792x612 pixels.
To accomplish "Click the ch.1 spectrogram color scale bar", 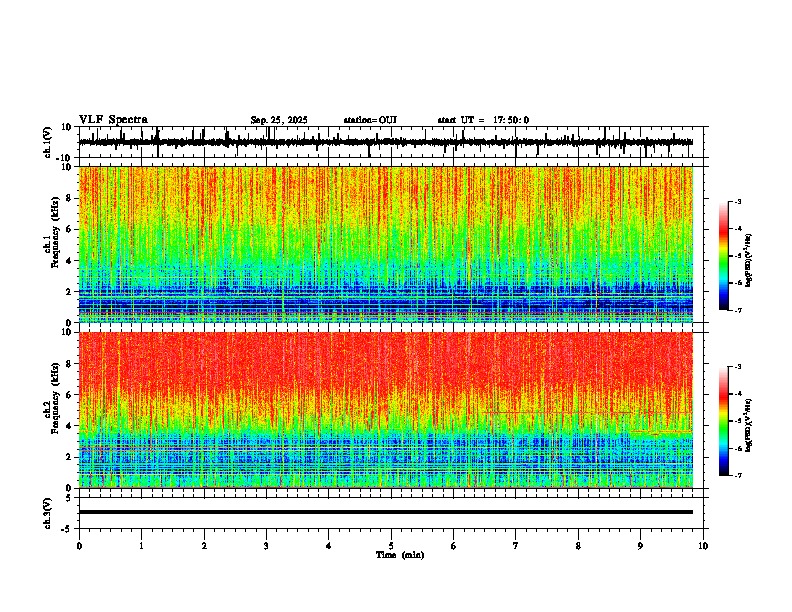I will [723, 256].
